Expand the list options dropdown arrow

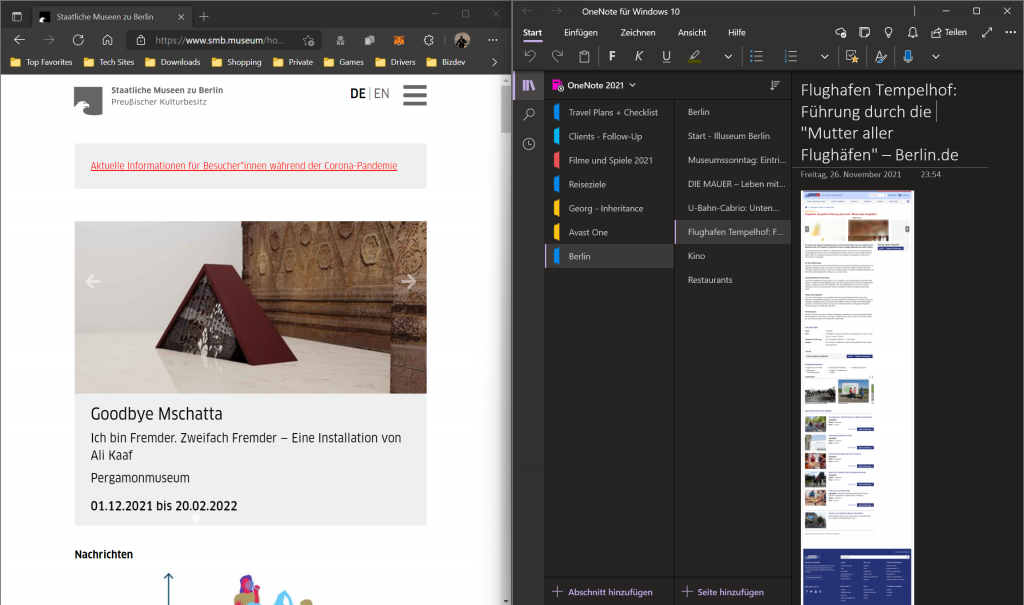pos(824,57)
